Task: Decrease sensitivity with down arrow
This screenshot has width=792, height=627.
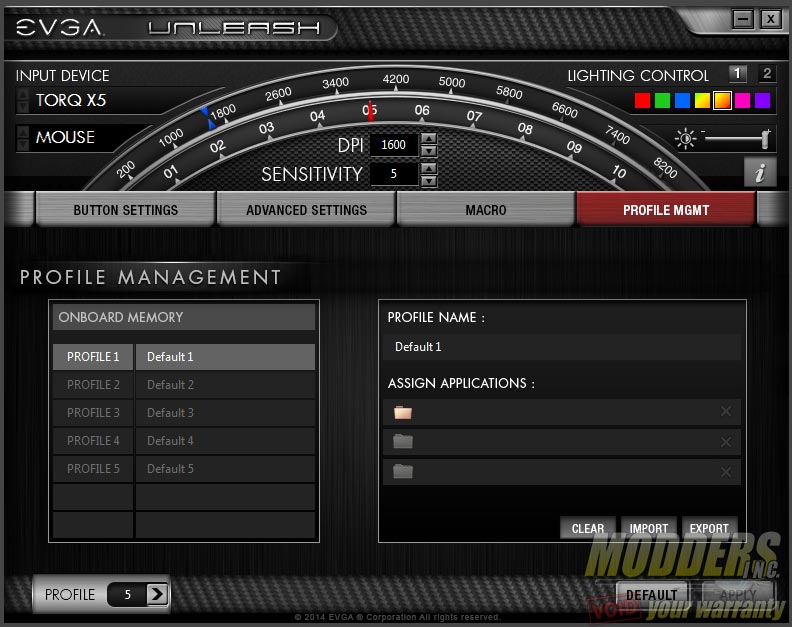Action: coord(429,180)
